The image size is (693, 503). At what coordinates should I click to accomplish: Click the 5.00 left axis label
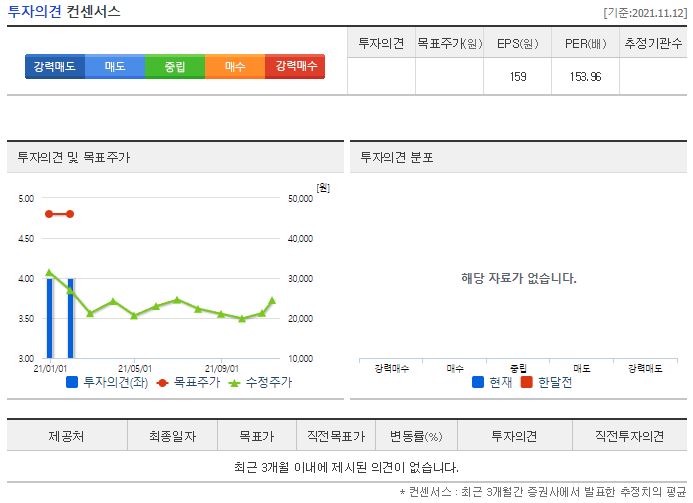coord(26,199)
